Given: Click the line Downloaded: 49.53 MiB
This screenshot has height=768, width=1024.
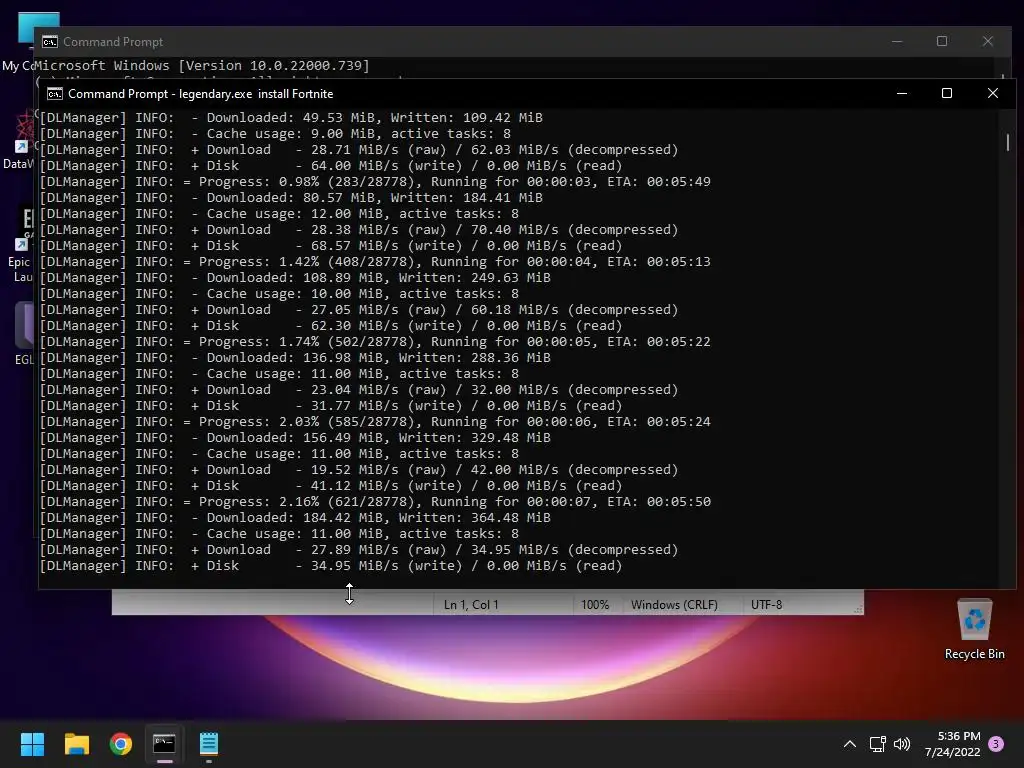Looking at the screenshot, I should [x=291, y=118].
